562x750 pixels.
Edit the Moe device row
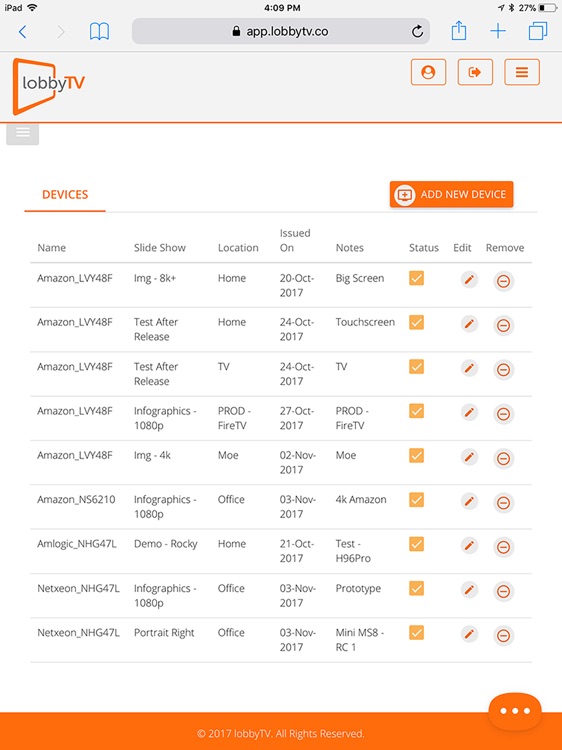pyautogui.click(x=469, y=457)
